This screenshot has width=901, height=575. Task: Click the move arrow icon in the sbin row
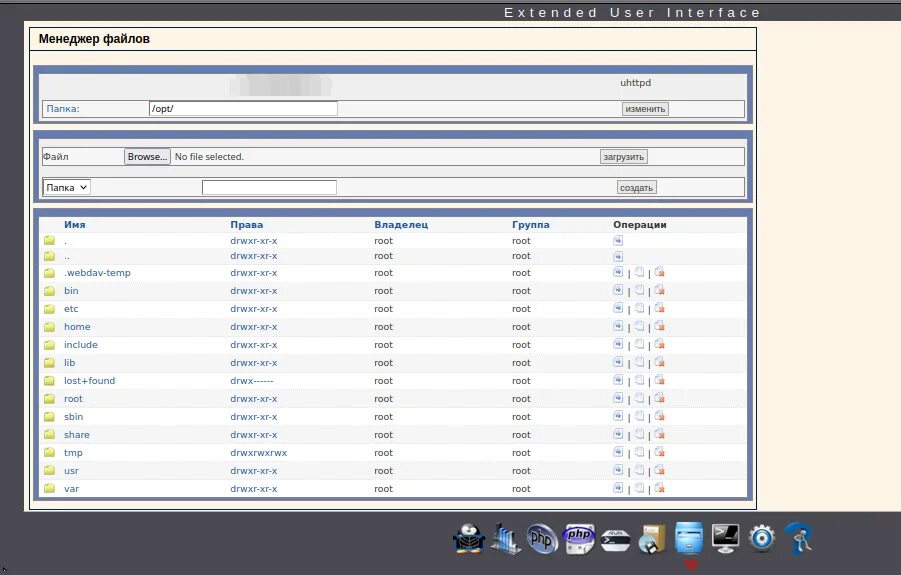coord(618,416)
